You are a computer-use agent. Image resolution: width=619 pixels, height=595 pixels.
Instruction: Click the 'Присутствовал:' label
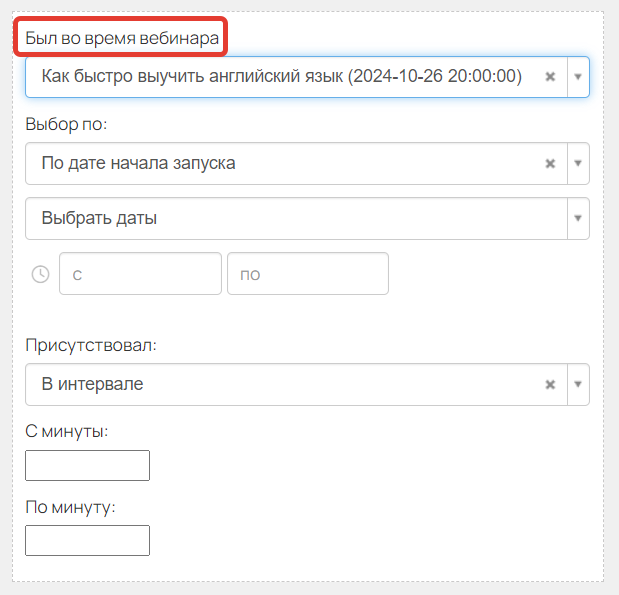click(91, 345)
